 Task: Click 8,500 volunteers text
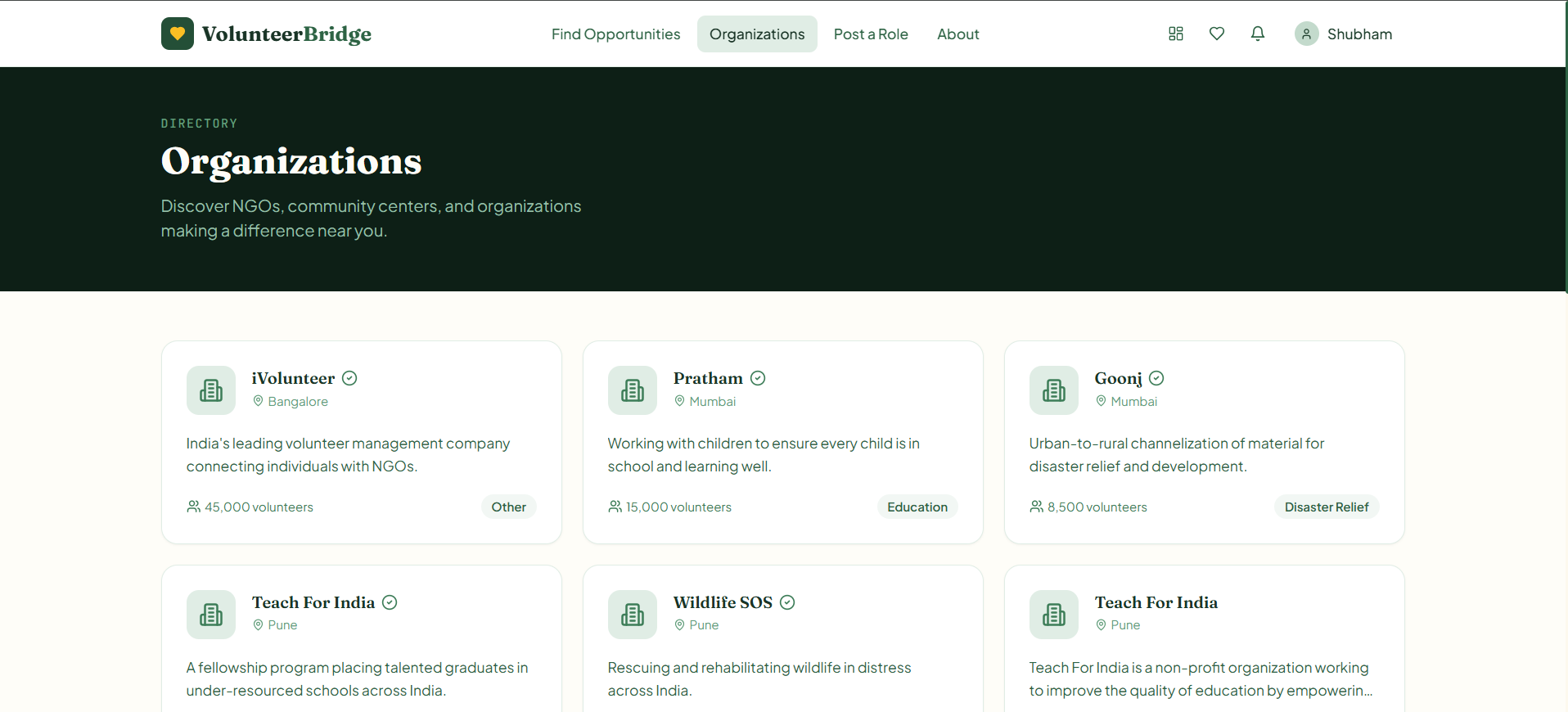[x=1097, y=507]
